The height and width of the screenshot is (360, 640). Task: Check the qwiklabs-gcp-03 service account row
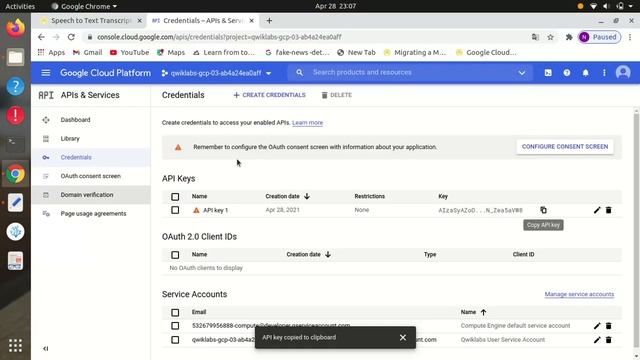[175, 340]
